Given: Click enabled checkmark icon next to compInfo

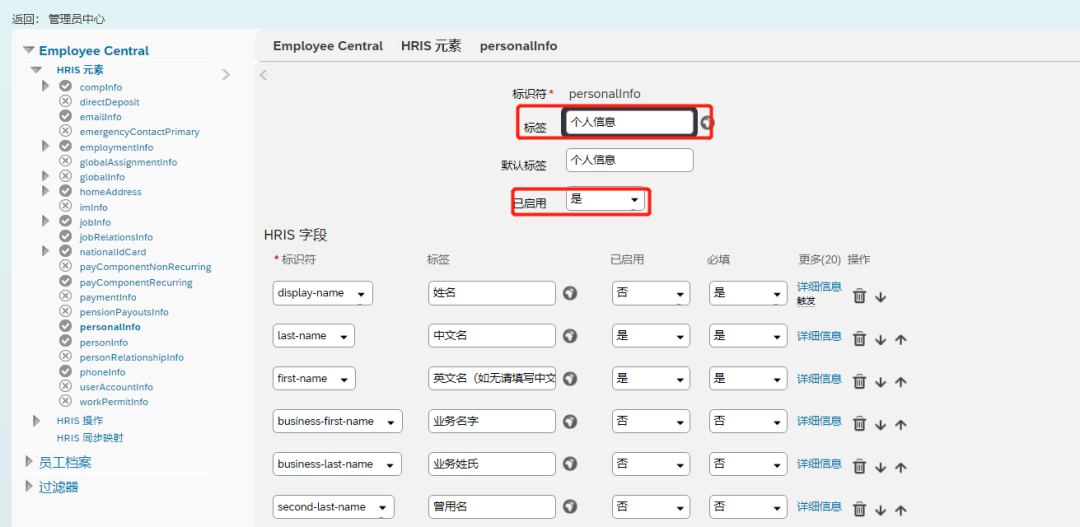Looking at the screenshot, I should point(65,86).
